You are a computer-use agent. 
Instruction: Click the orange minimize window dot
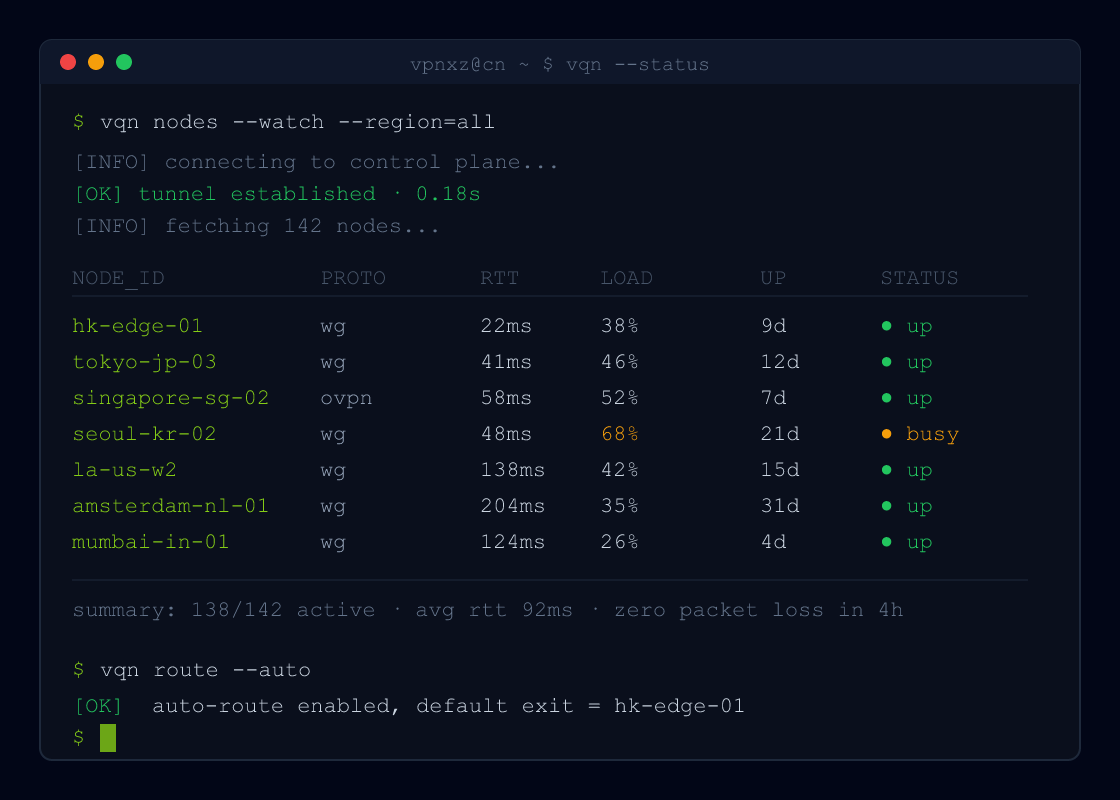pos(96,62)
